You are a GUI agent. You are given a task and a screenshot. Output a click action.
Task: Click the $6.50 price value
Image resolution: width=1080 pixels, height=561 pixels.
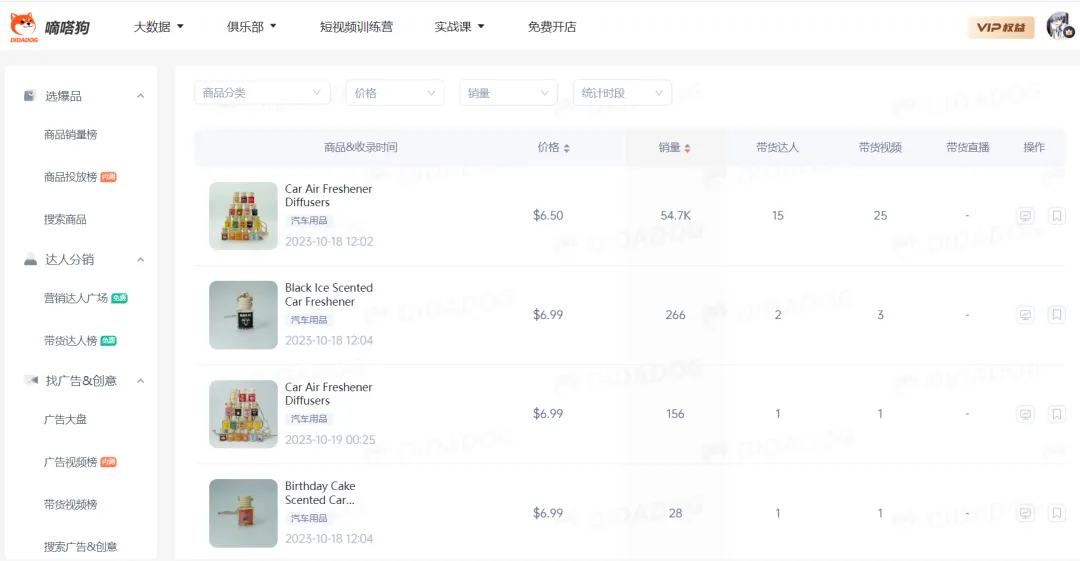tap(548, 216)
